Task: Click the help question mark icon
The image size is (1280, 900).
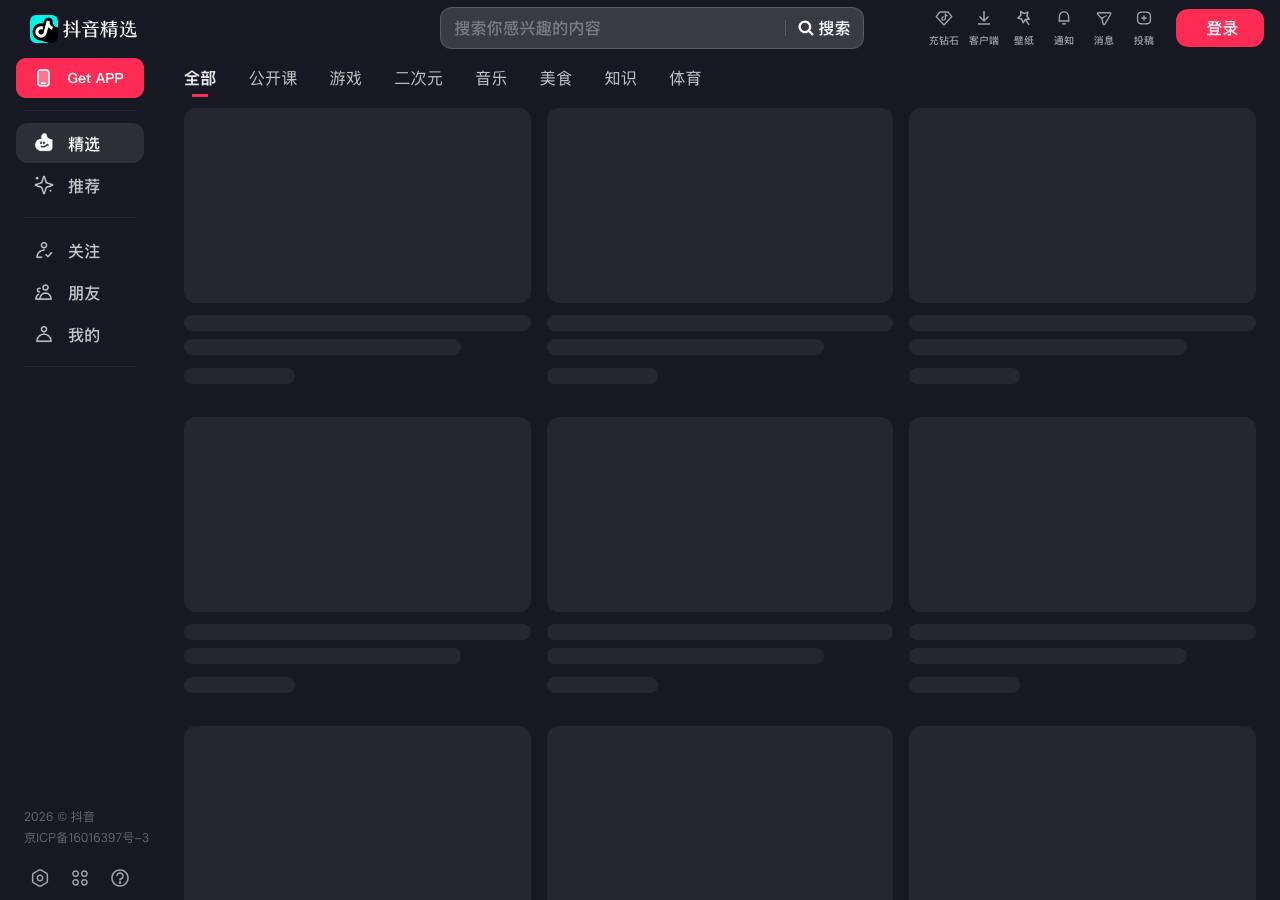Action: coord(120,878)
